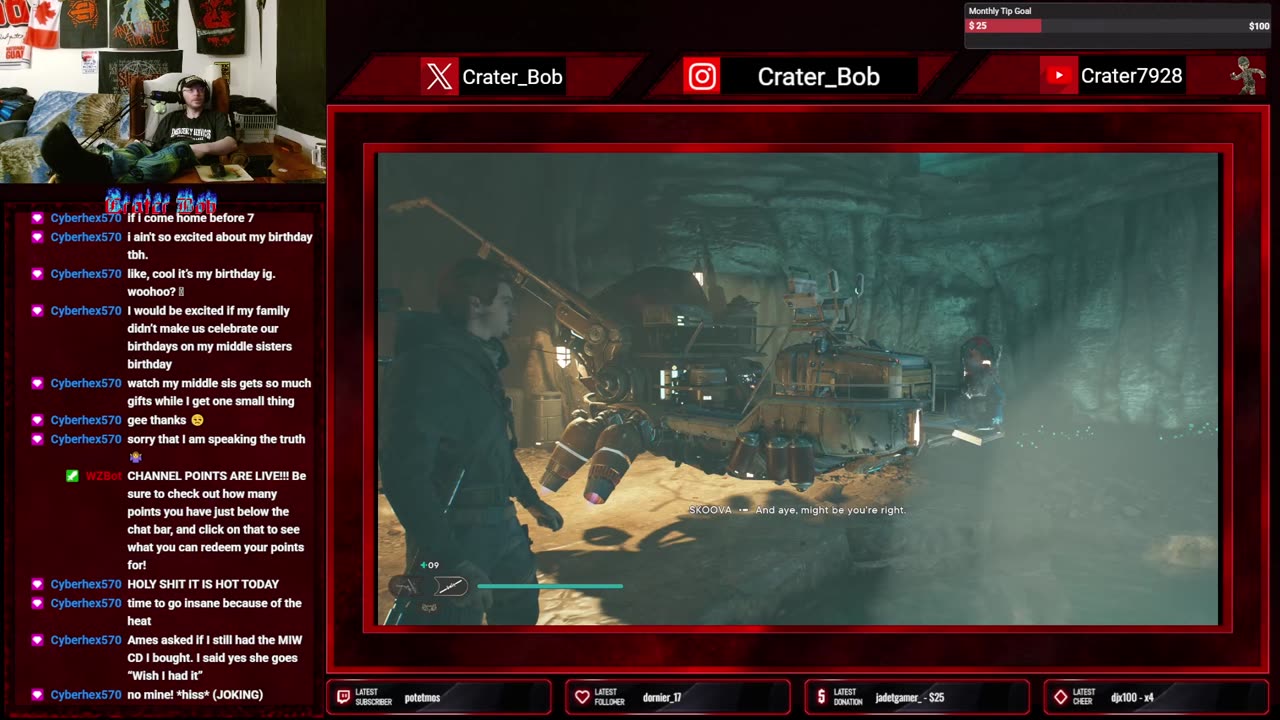Click the dollar latest donation icon

point(821,697)
